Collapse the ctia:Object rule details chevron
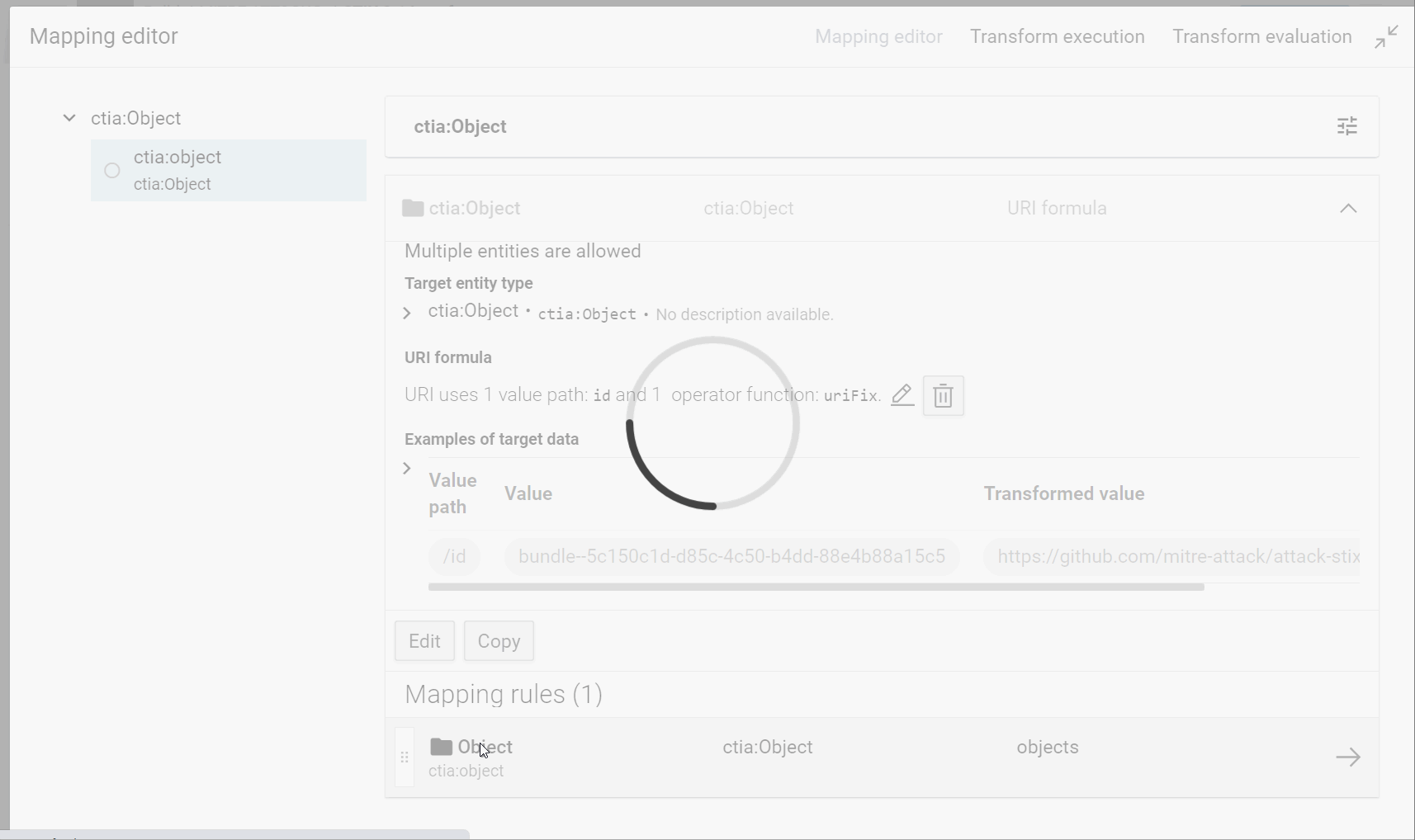Viewport: 1415px width, 840px height. tap(1347, 208)
